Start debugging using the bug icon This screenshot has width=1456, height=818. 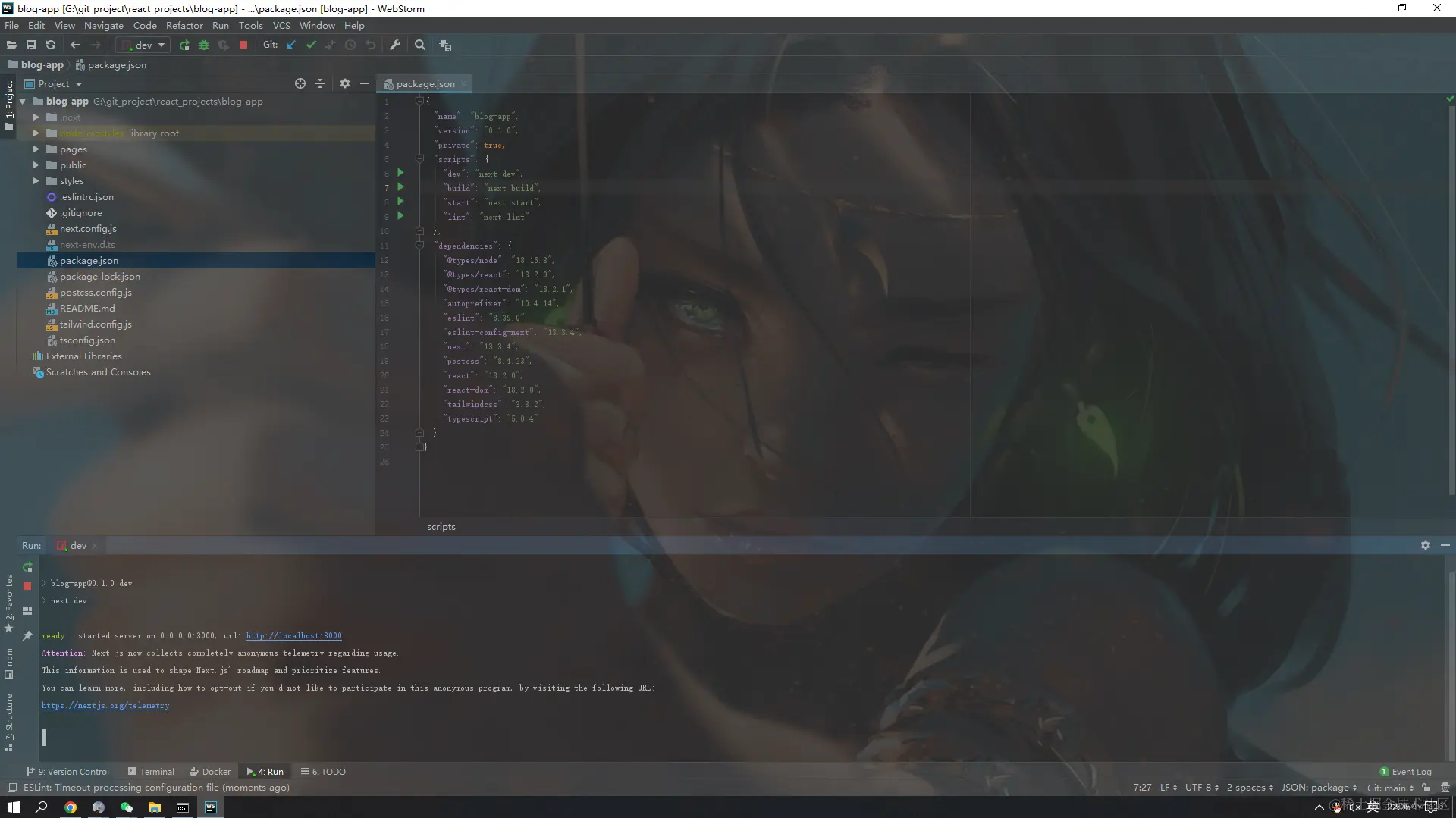[x=204, y=45]
